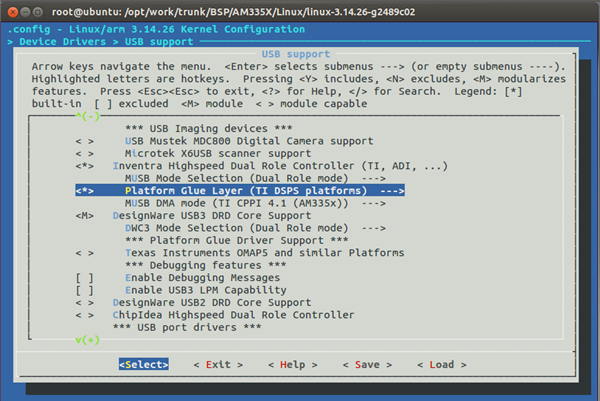Click the '*** USB Imaging devices ***' heading
Screen dimensions: 600x401
tap(209, 129)
